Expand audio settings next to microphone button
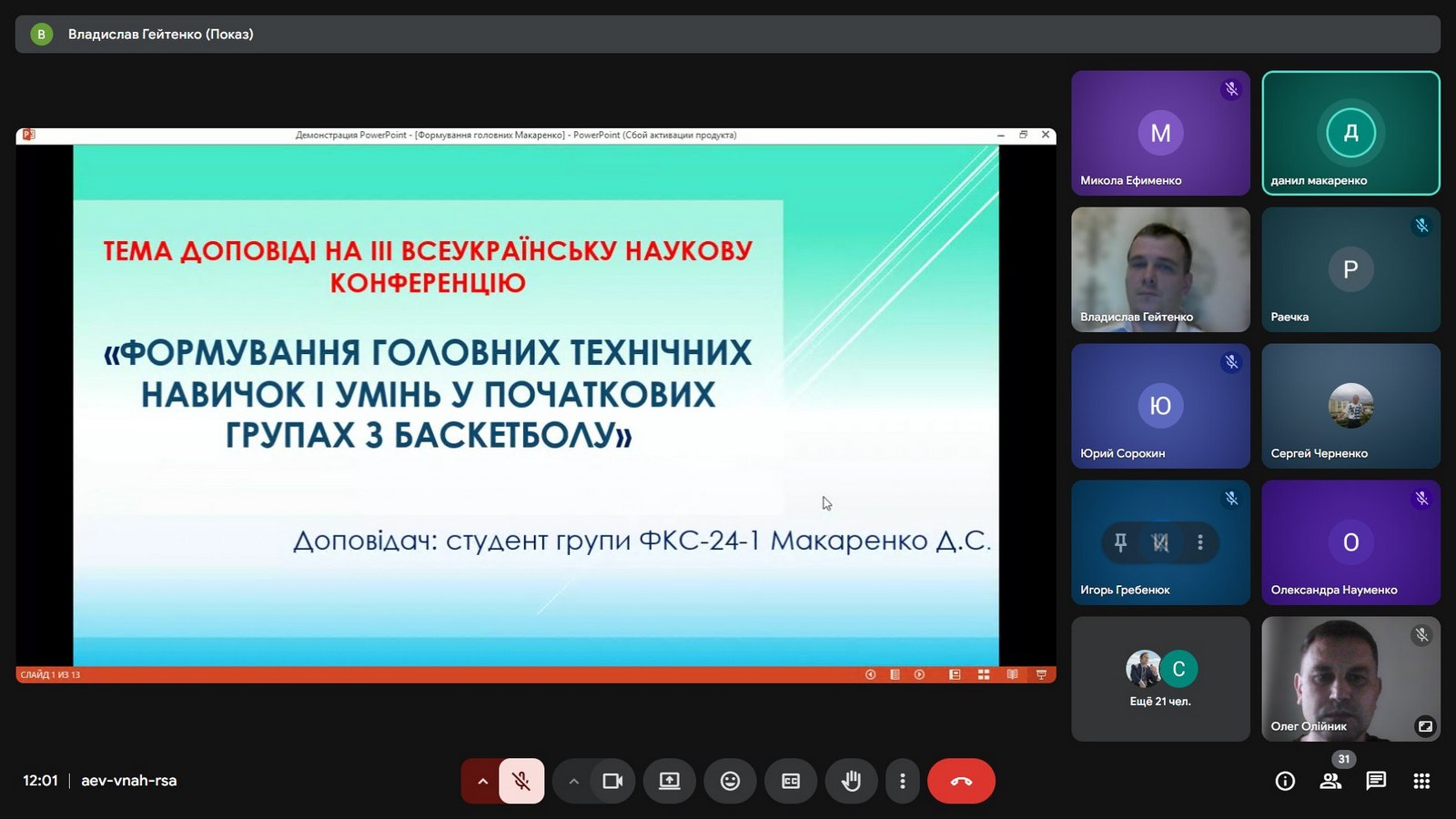Image resolution: width=1456 pixels, height=819 pixels. pos(482,781)
